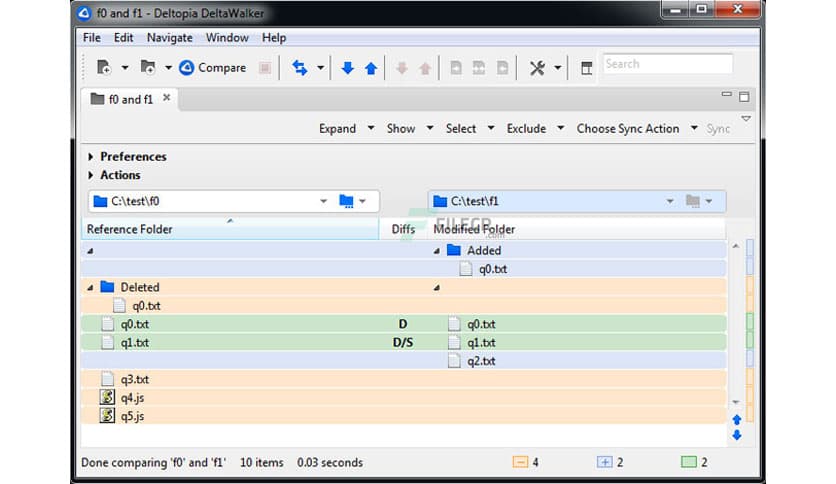
Task: Jump to previous difference in overview ruler
Action: click(737, 420)
